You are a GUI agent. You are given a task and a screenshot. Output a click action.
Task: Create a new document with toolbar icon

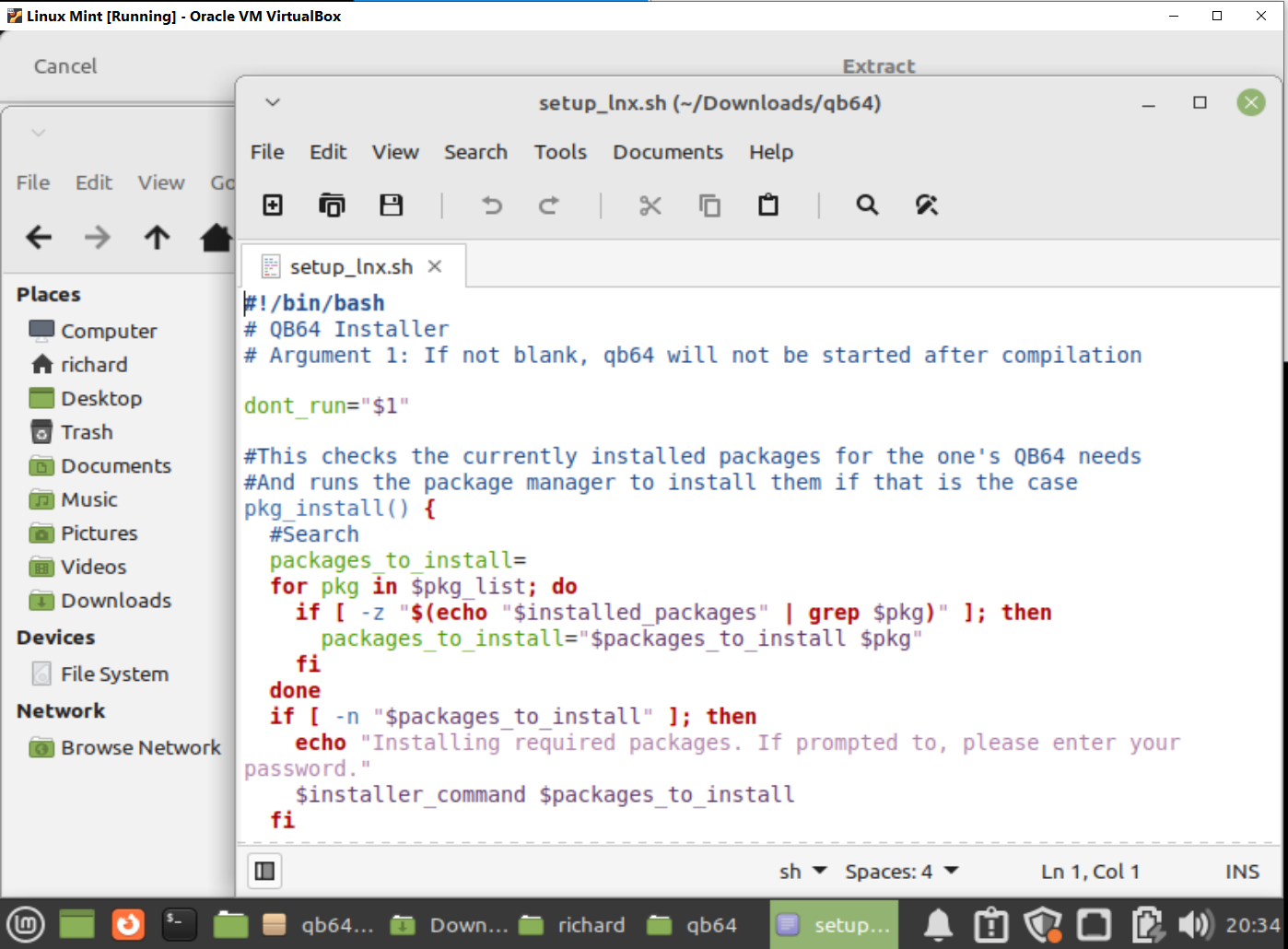pos(273,205)
